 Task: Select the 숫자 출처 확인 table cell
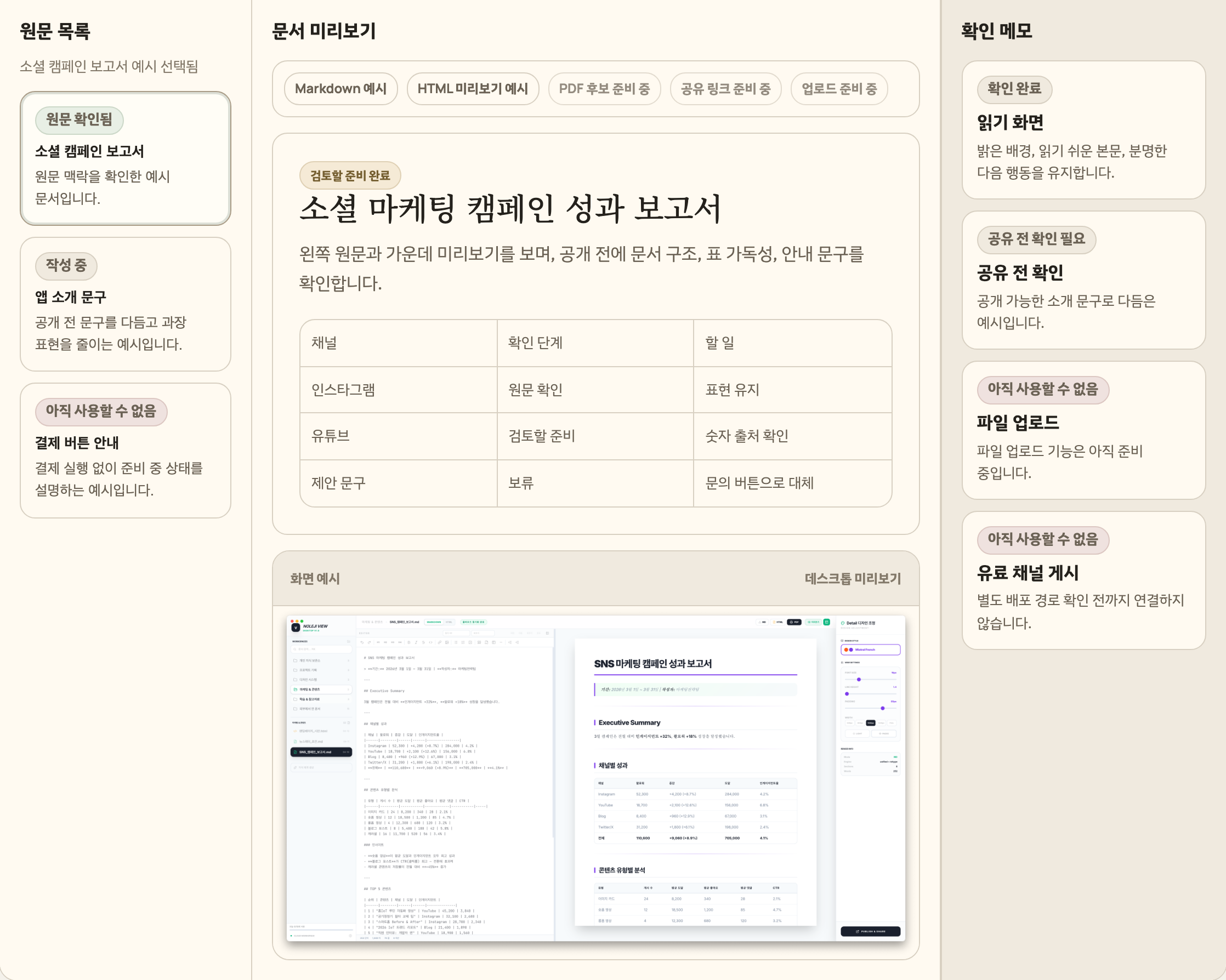click(792, 436)
